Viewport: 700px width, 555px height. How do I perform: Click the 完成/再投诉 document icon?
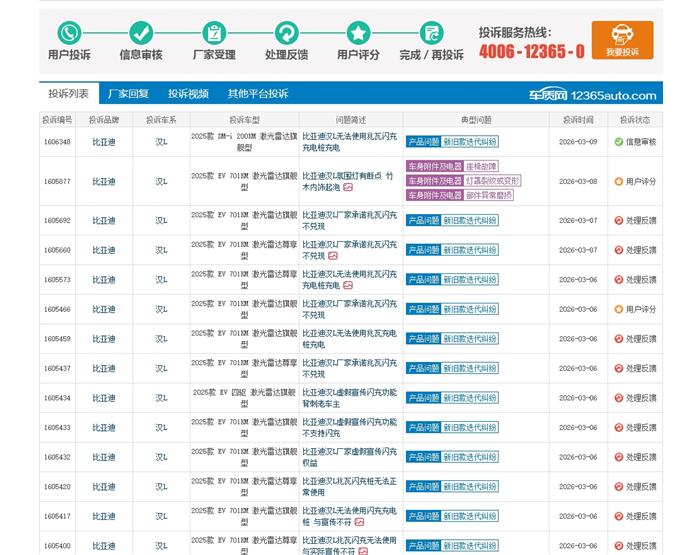431,33
